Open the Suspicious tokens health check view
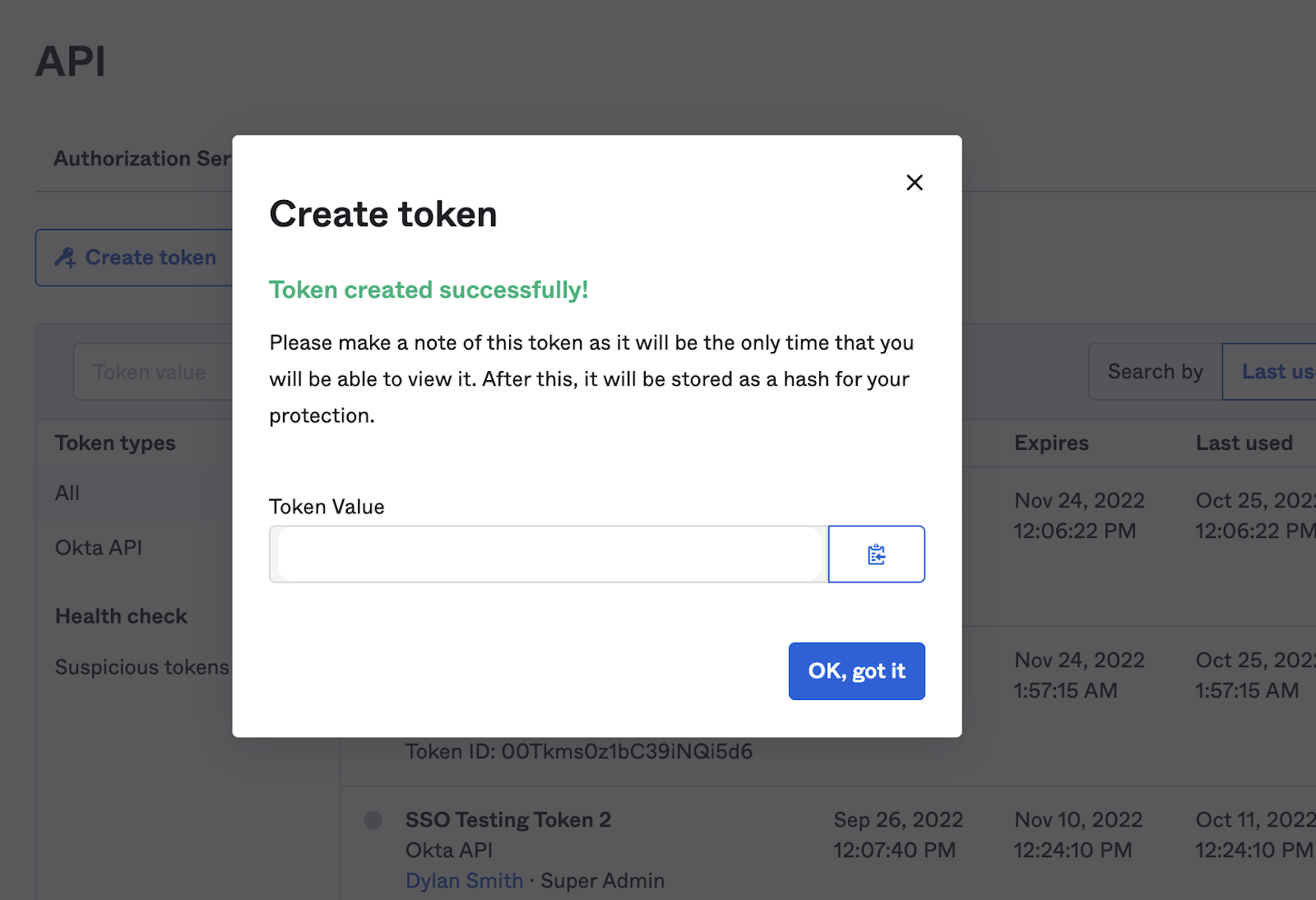 (141, 666)
